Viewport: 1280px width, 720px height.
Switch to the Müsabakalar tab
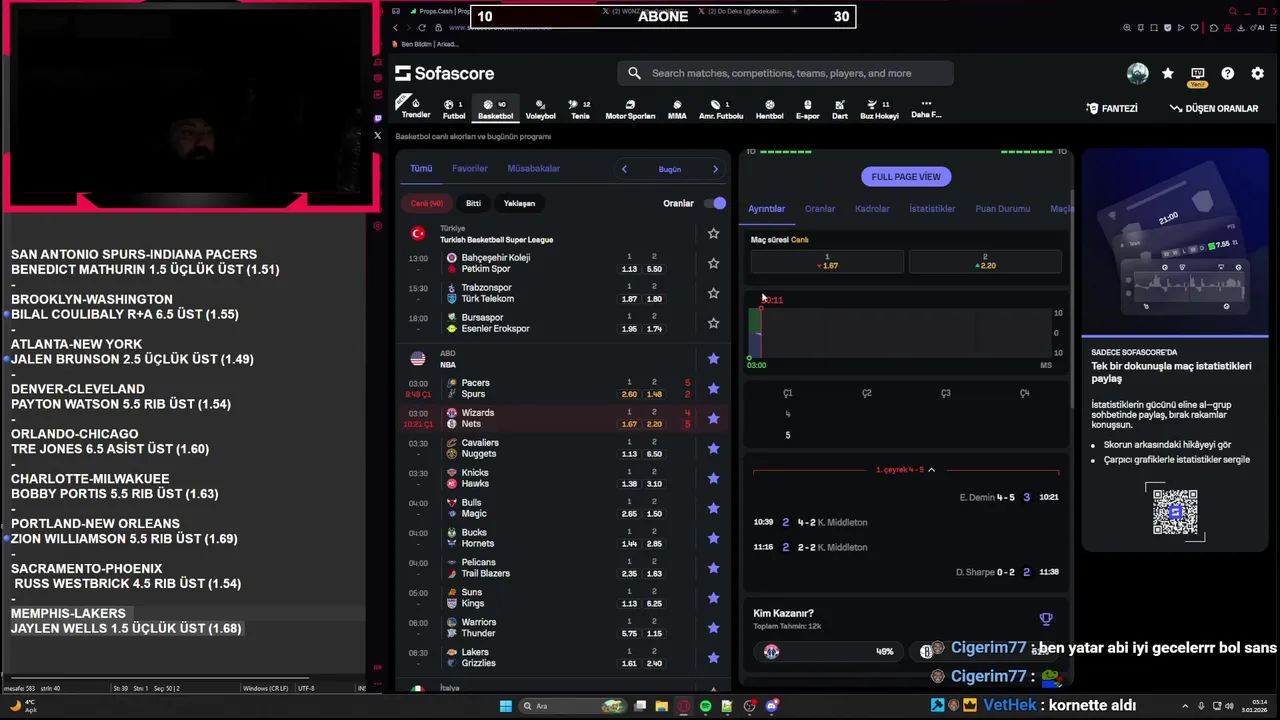click(x=533, y=169)
